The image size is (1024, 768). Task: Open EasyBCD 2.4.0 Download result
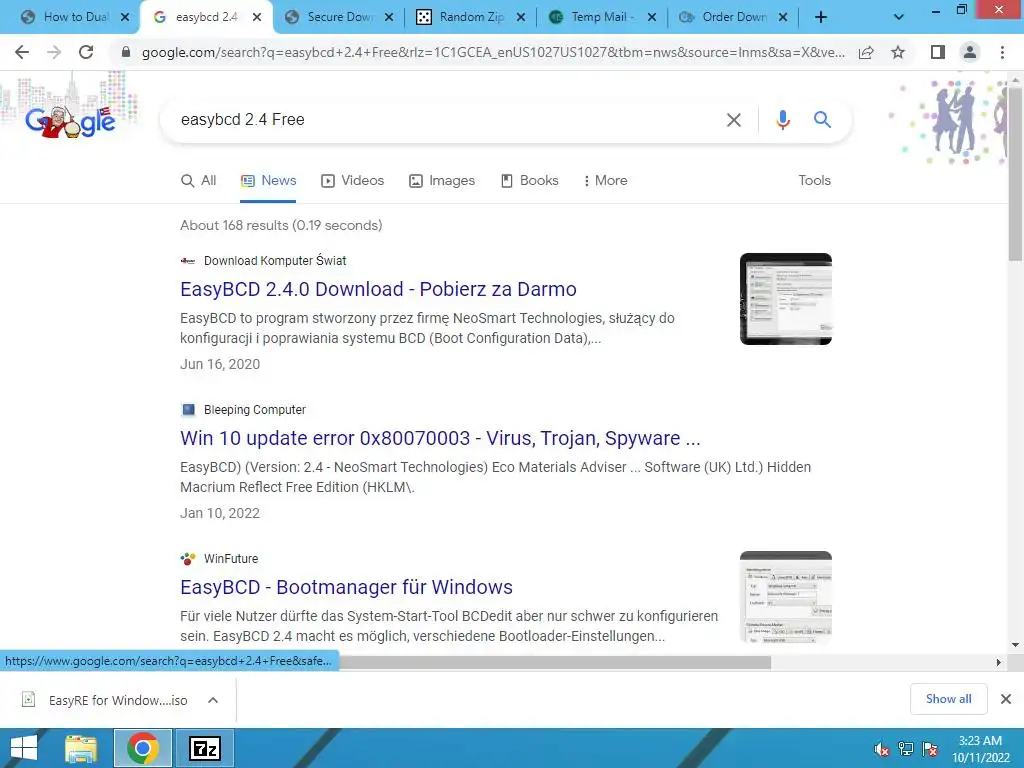tap(378, 289)
